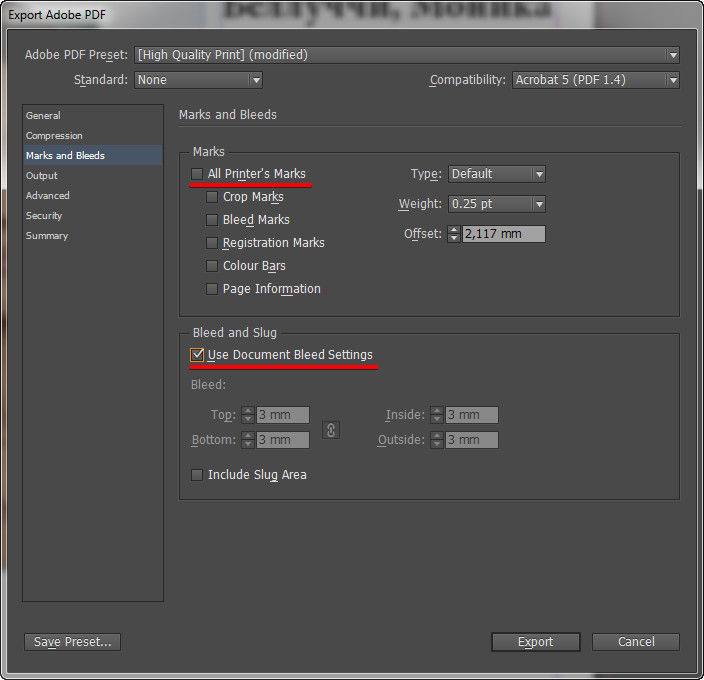This screenshot has height=680, width=704.
Task: Uncheck Use Document Bleed Settings
Action: tap(197, 355)
